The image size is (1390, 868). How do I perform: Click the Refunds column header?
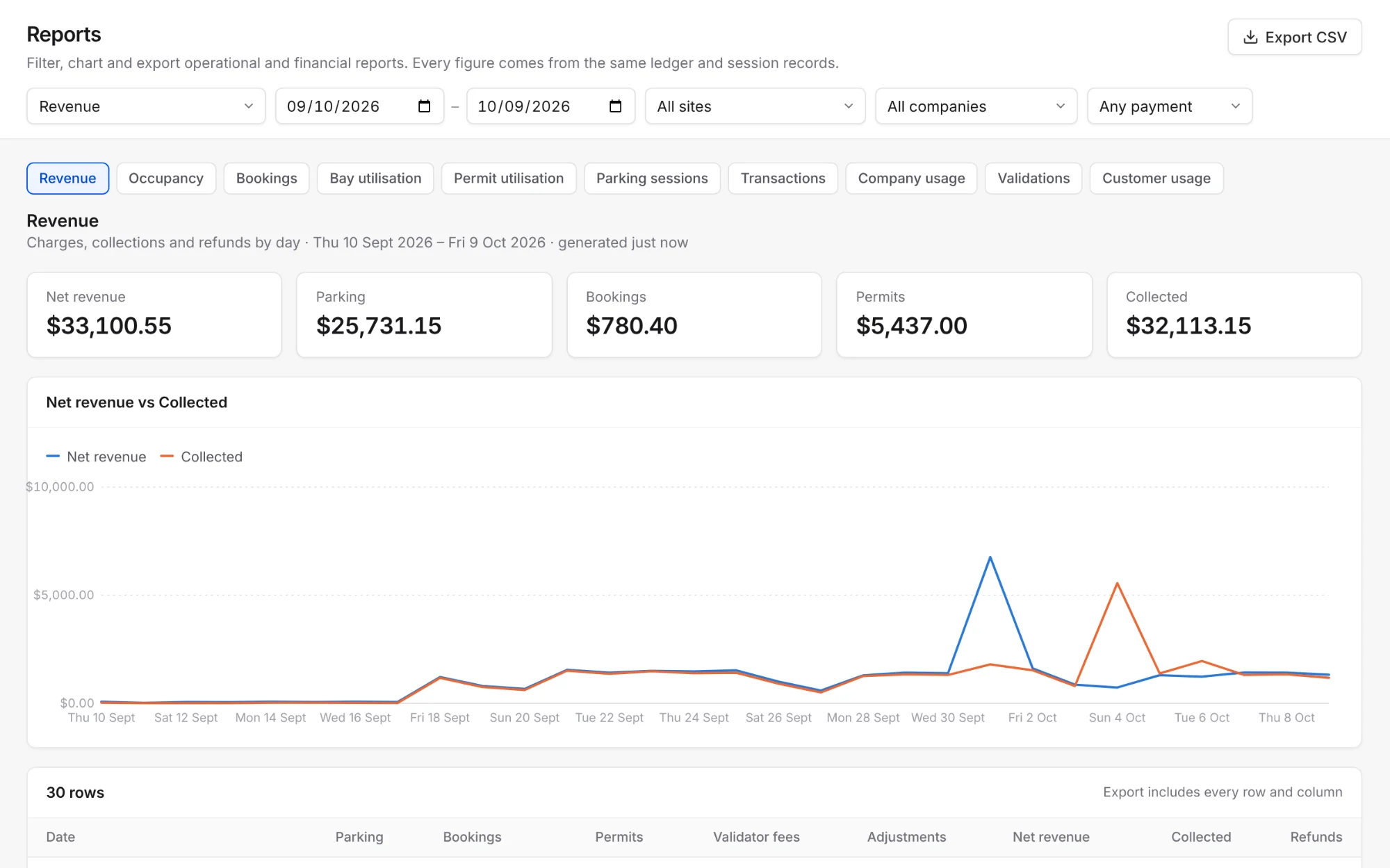coord(1316,837)
